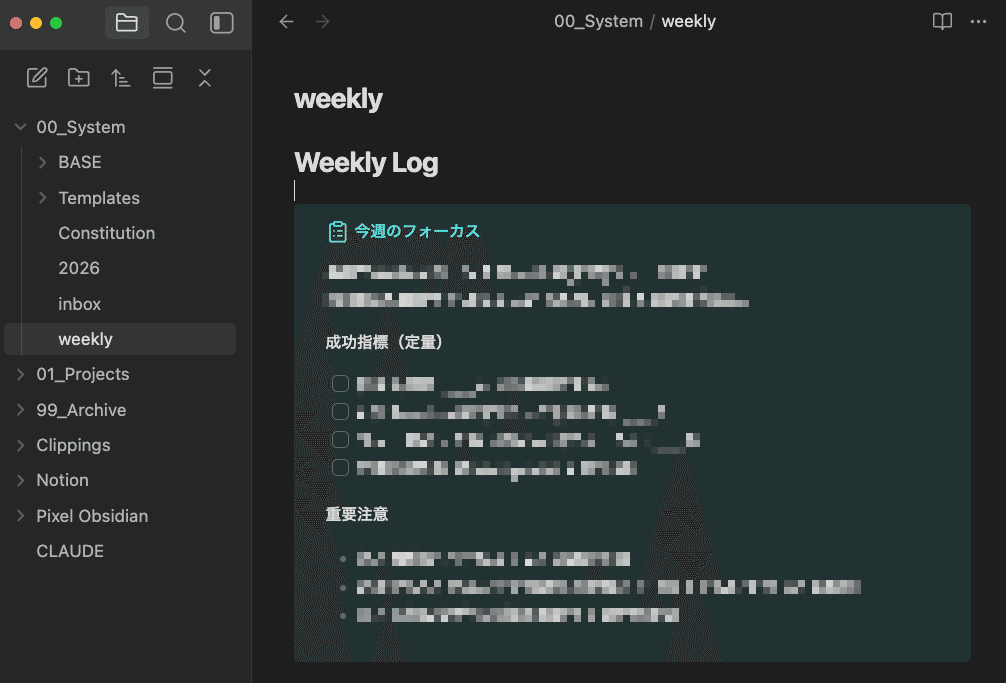
Task: Open the Constitution note
Action: (107, 233)
